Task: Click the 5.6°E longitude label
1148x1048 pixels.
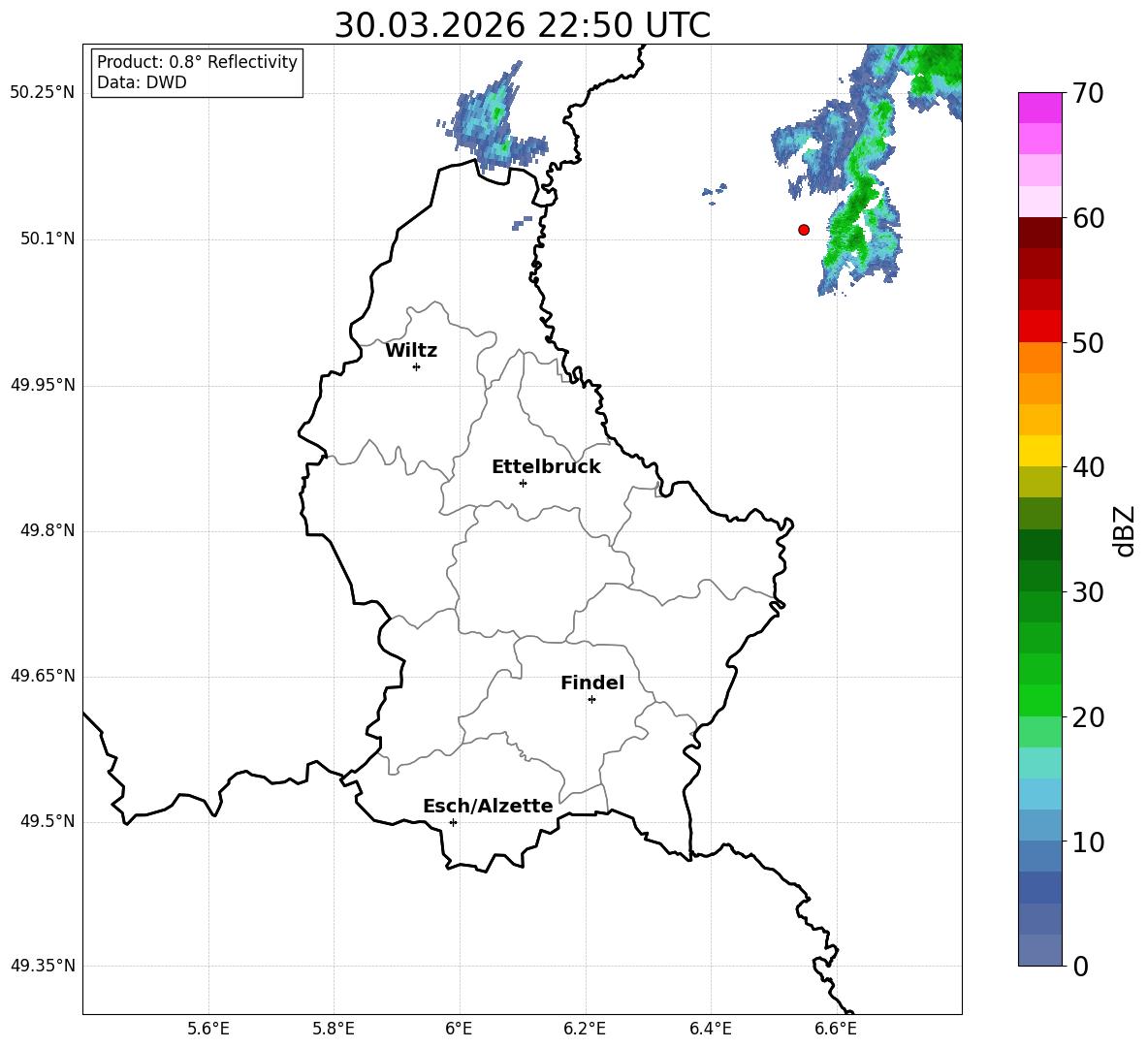Action: 208,1029
